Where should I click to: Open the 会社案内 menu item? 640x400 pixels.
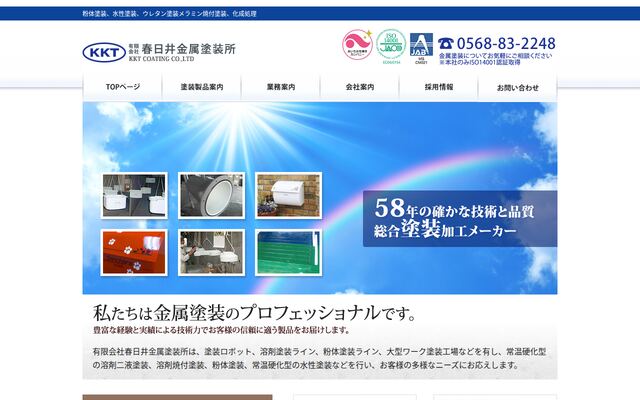point(360,87)
